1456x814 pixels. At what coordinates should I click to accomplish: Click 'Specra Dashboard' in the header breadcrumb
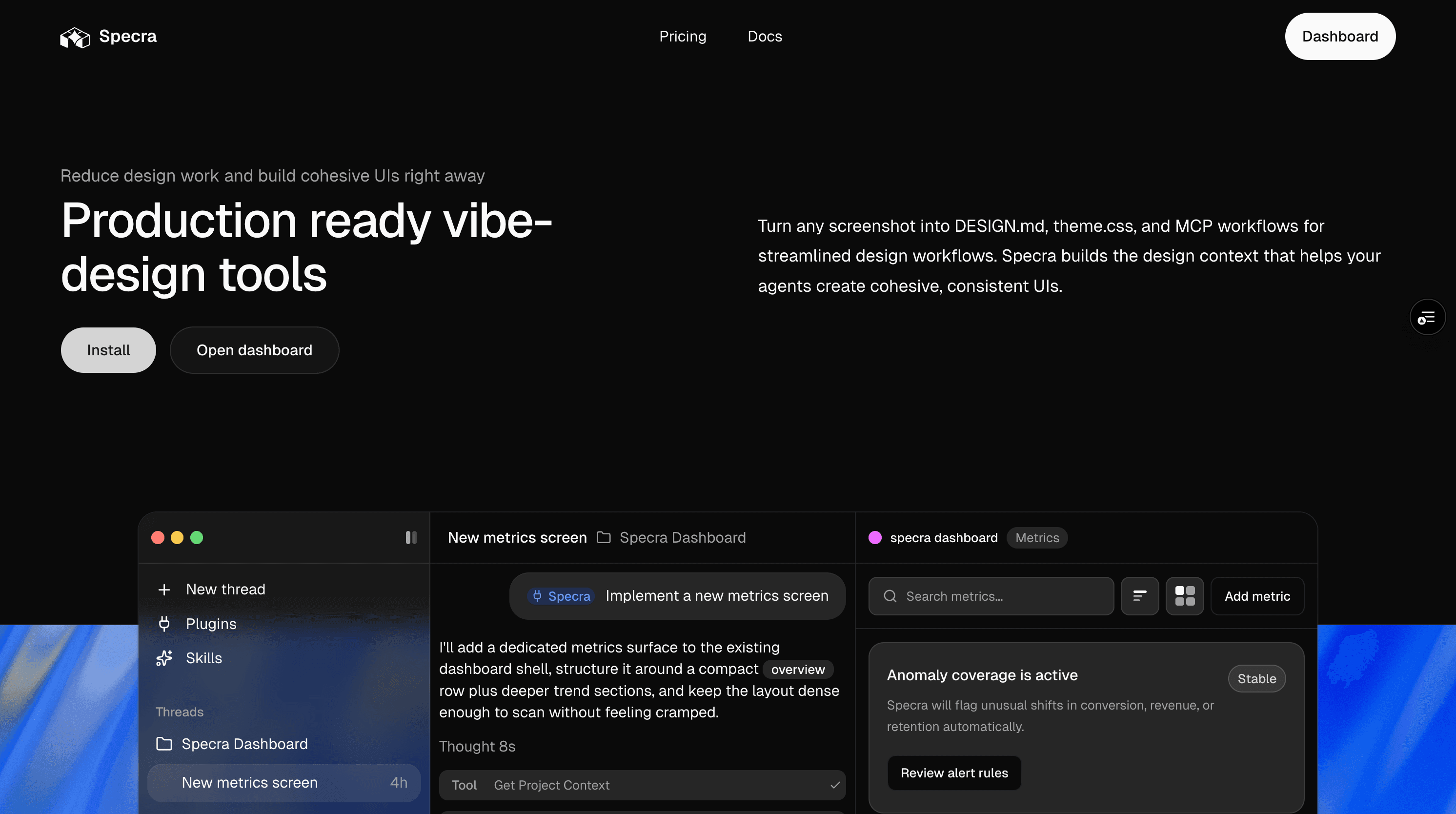(x=683, y=538)
